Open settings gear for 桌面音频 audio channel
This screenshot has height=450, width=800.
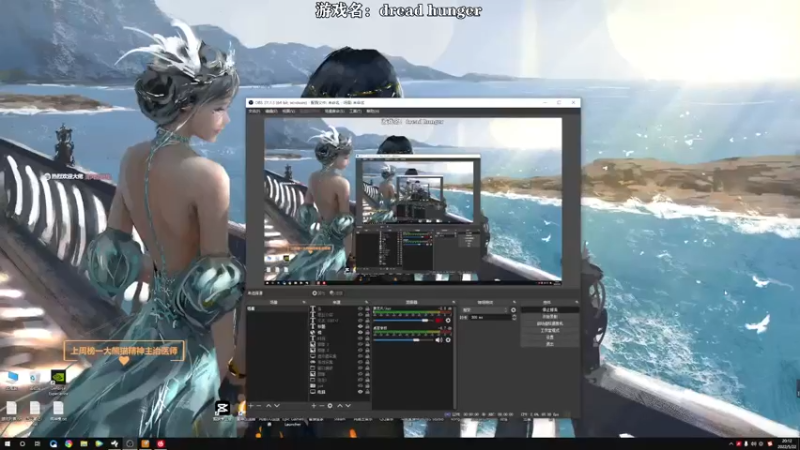click(448, 340)
